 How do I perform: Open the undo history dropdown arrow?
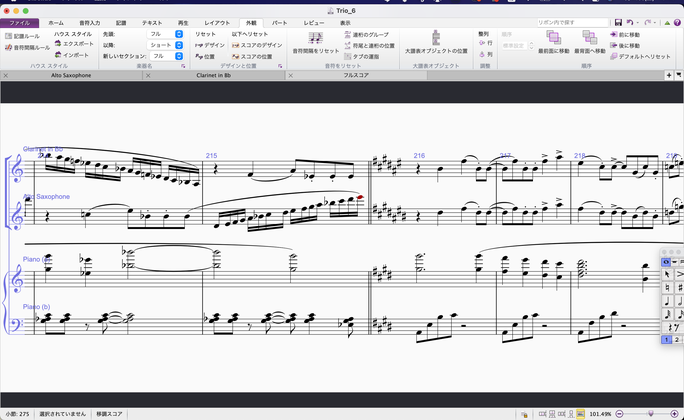[x=637, y=23]
